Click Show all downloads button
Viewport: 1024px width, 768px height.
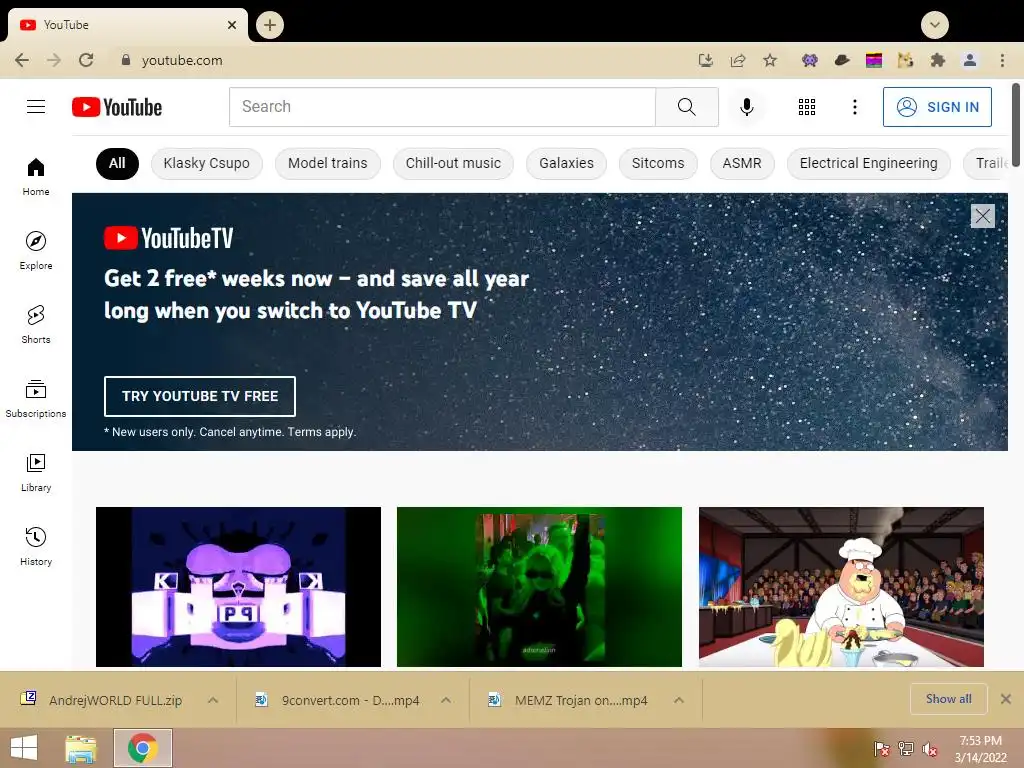(948, 699)
